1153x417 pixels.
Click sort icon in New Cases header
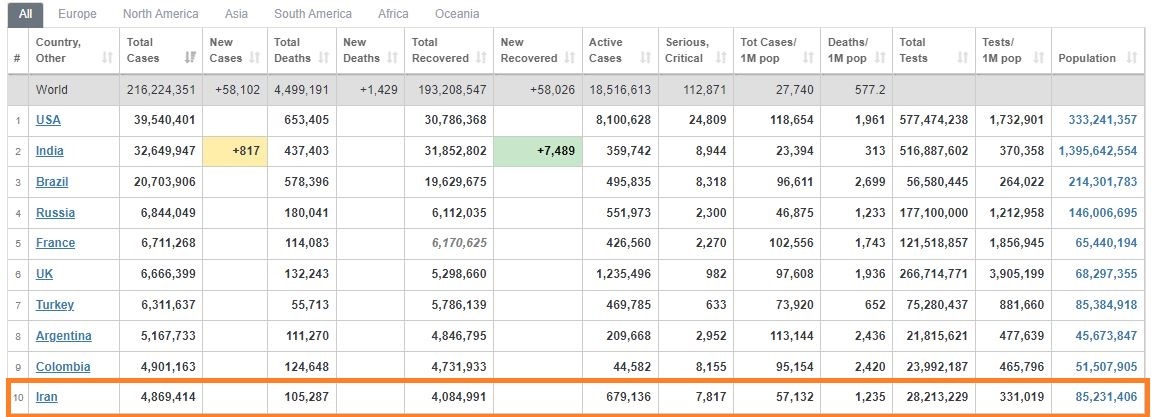tap(255, 58)
